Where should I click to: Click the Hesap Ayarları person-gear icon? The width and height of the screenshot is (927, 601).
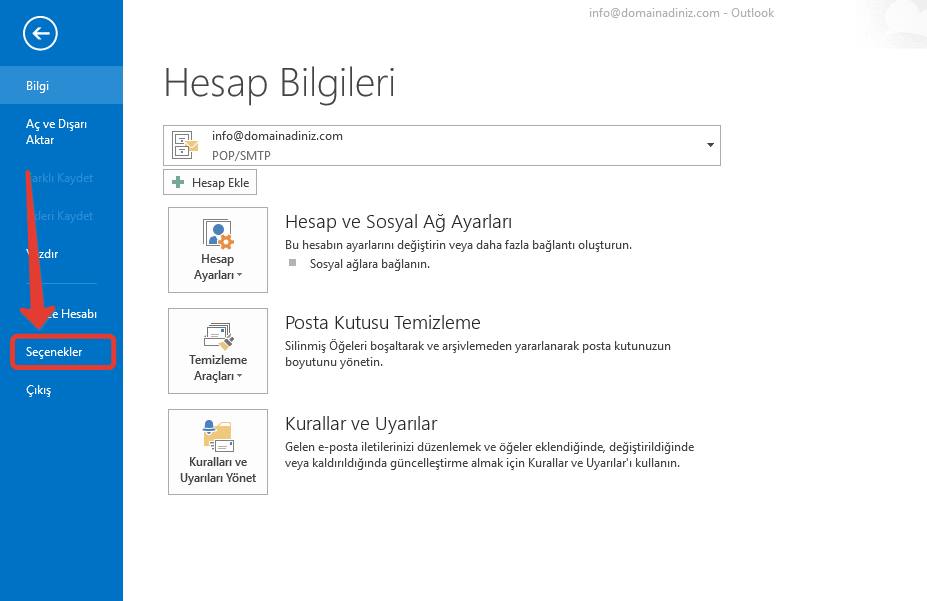(x=217, y=234)
